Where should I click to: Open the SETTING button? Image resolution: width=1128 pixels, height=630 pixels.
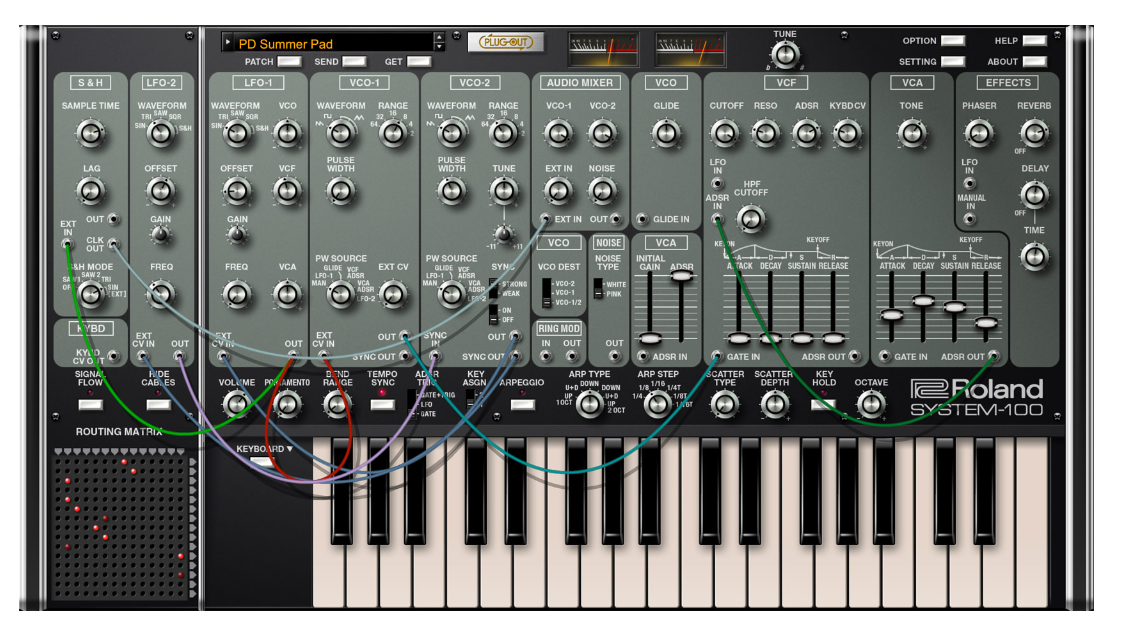[952, 62]
